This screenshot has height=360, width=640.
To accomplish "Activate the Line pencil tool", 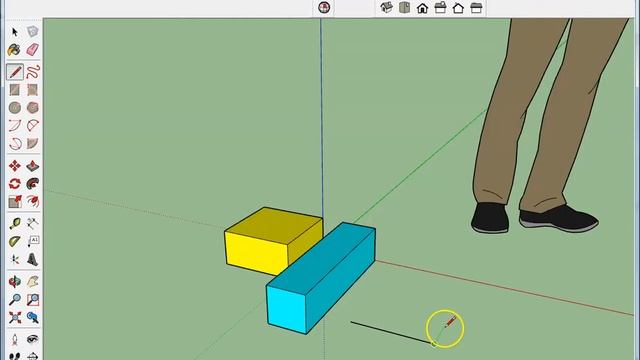I will (x=15, y=72).
